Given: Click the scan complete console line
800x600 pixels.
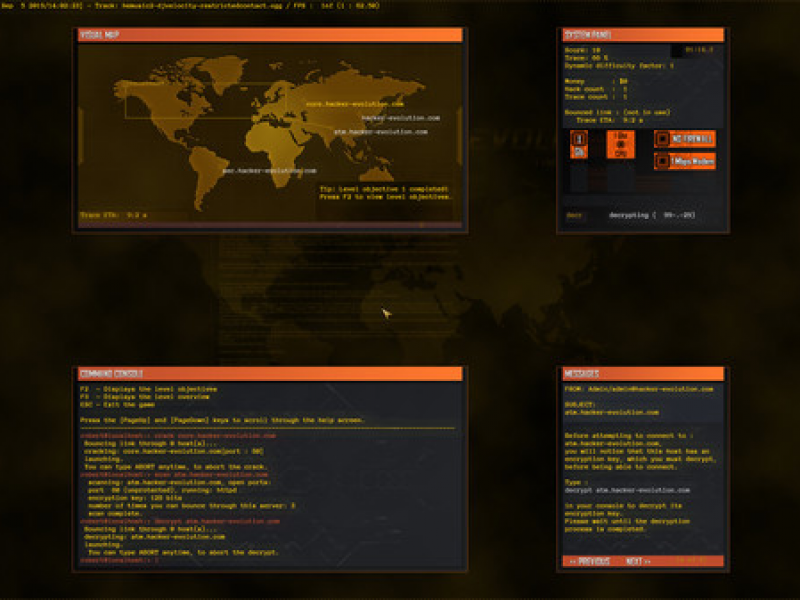Looking at the screenshot, I should 115,513.
